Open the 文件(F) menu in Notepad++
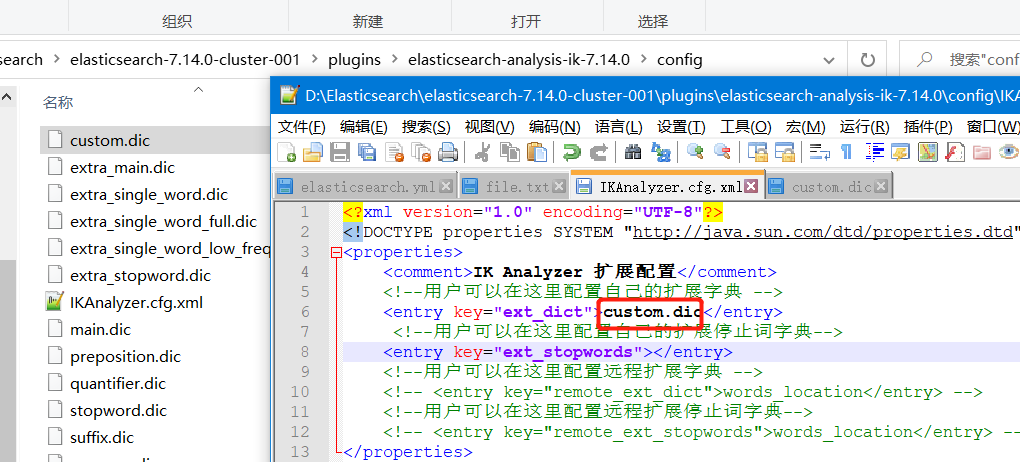This screenshot has width=1020, height=462. (x=302, y=127)
